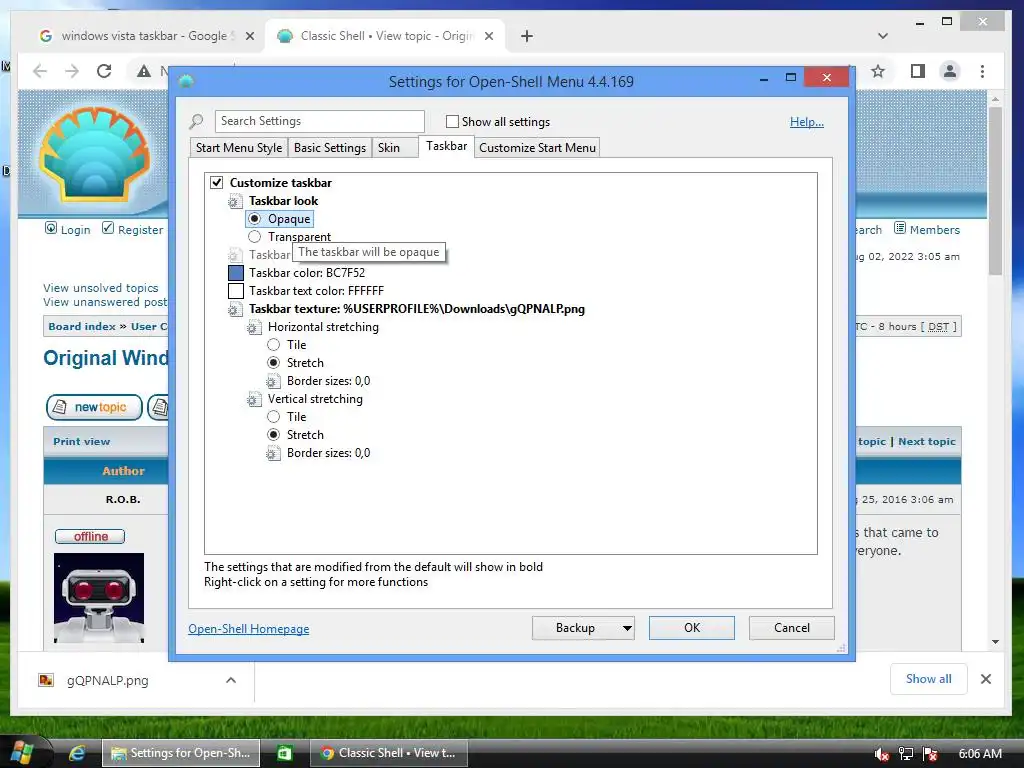Click Taskbar texture path setting

point(417,309)
